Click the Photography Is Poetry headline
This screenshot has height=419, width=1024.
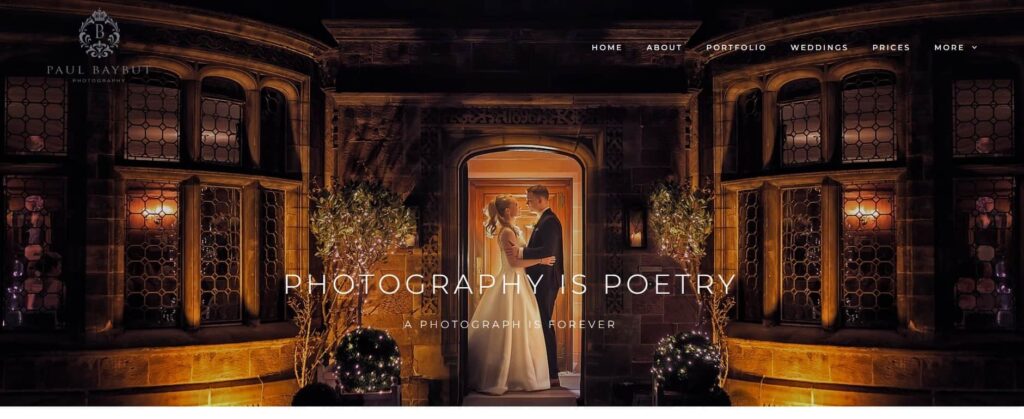pos(510,284)
